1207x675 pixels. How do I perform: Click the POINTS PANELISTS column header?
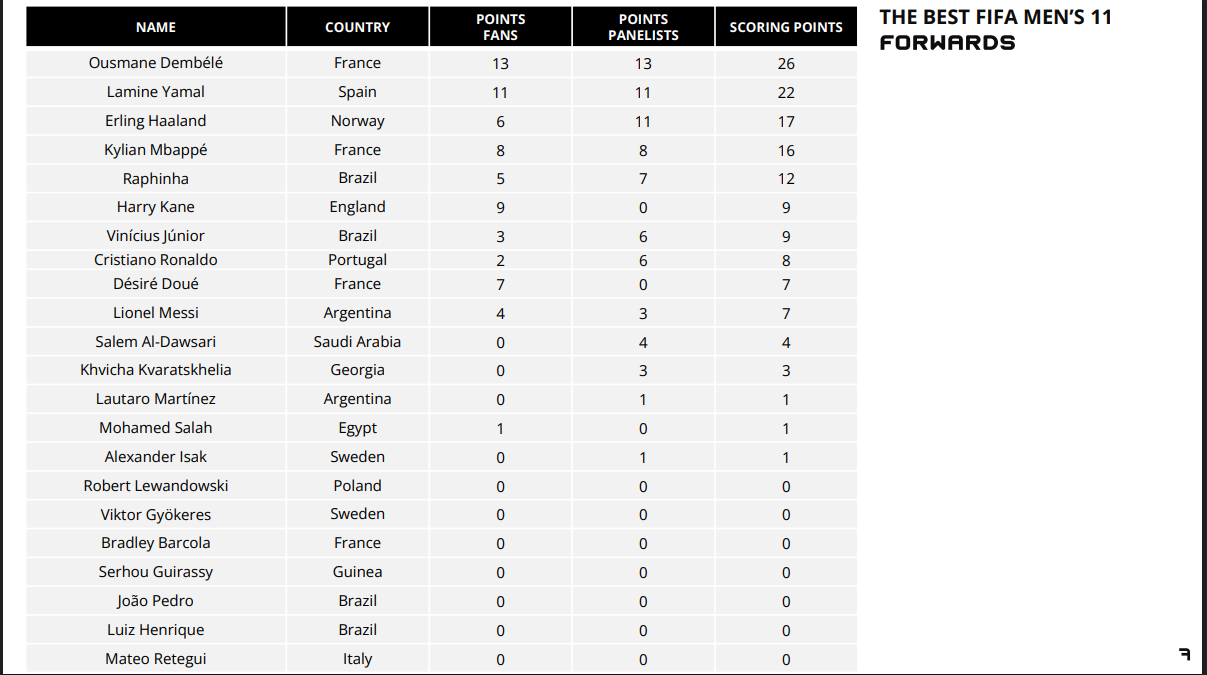(x=643, y=27)
